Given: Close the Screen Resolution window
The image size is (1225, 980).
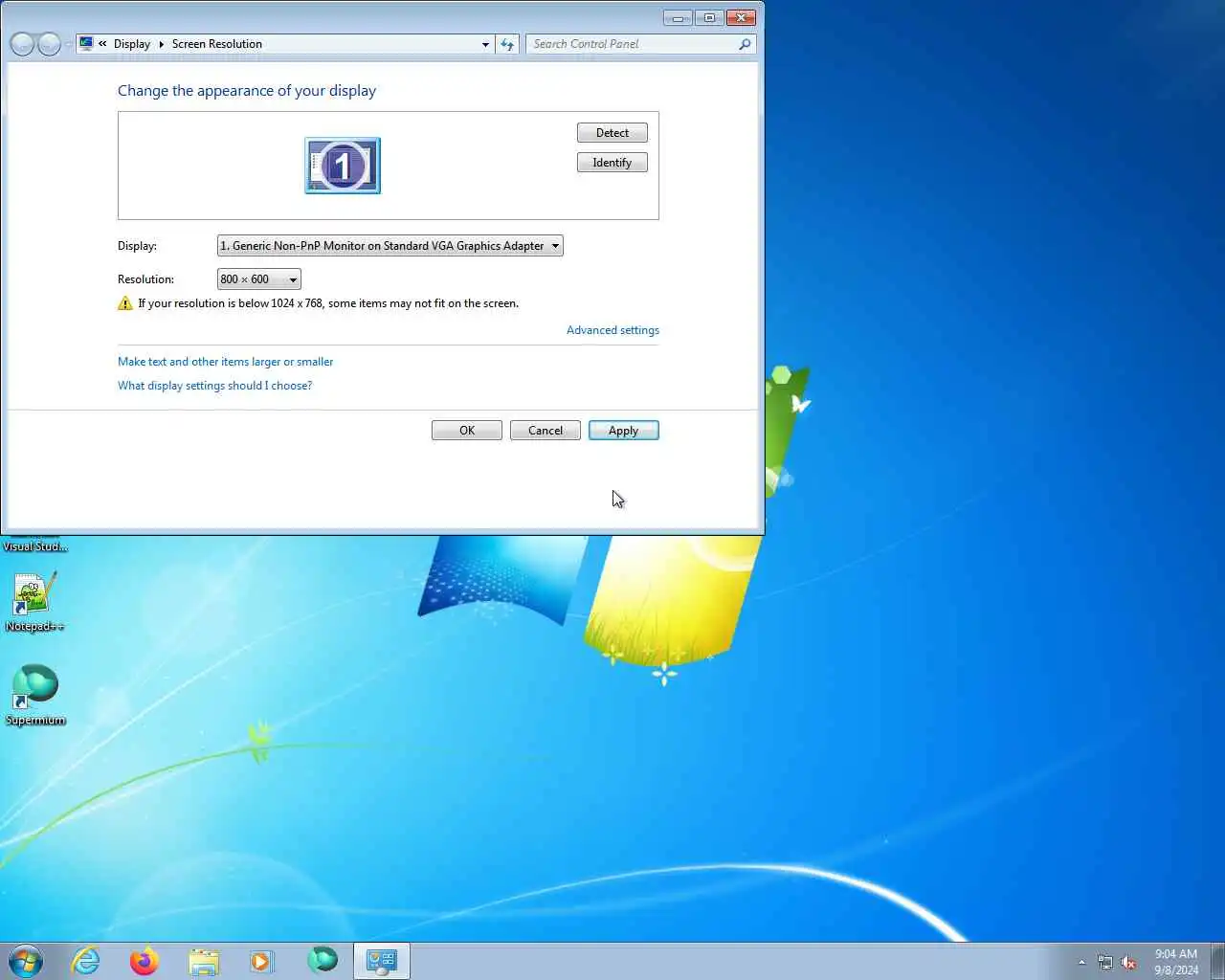Looking at the screenshot, I should click(741, 17).
